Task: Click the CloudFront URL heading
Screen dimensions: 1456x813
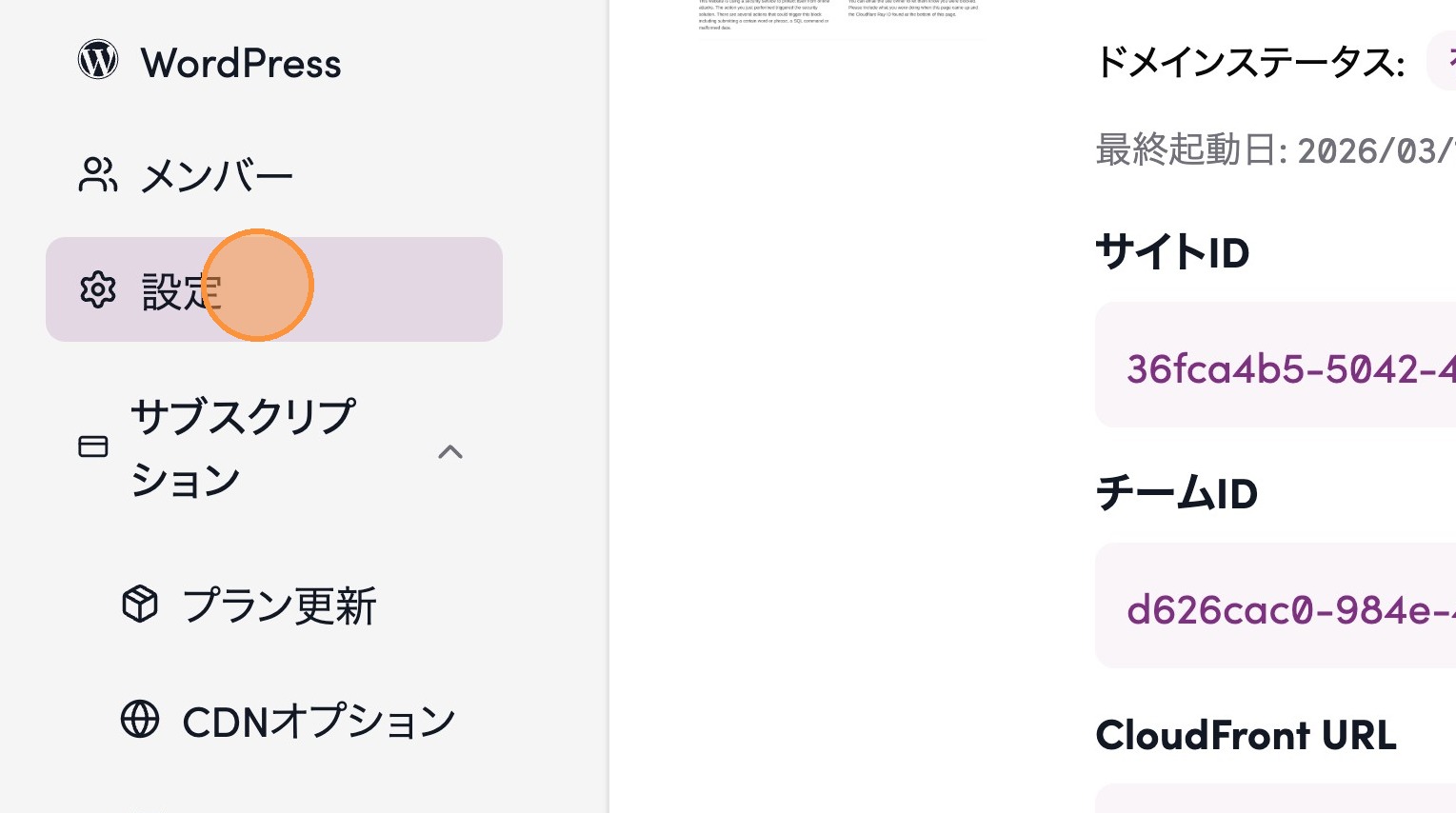Action: pos(1246,735)
